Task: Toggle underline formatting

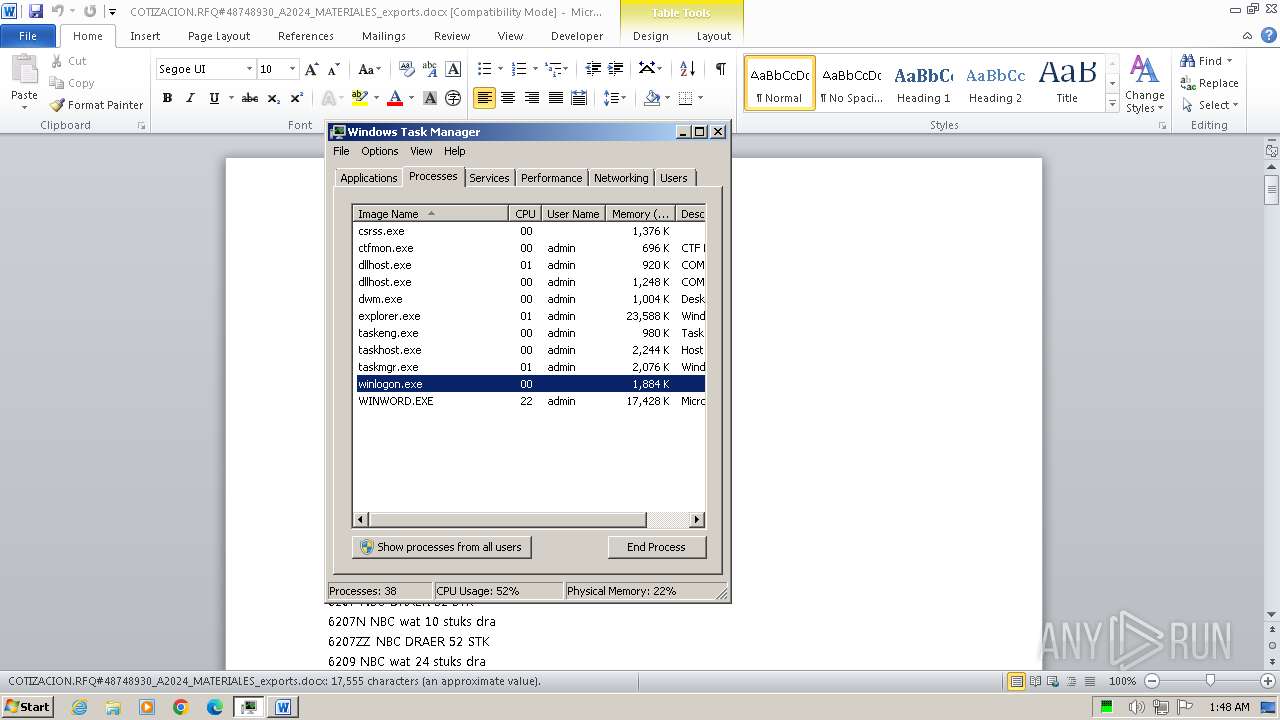Action: 214,98
